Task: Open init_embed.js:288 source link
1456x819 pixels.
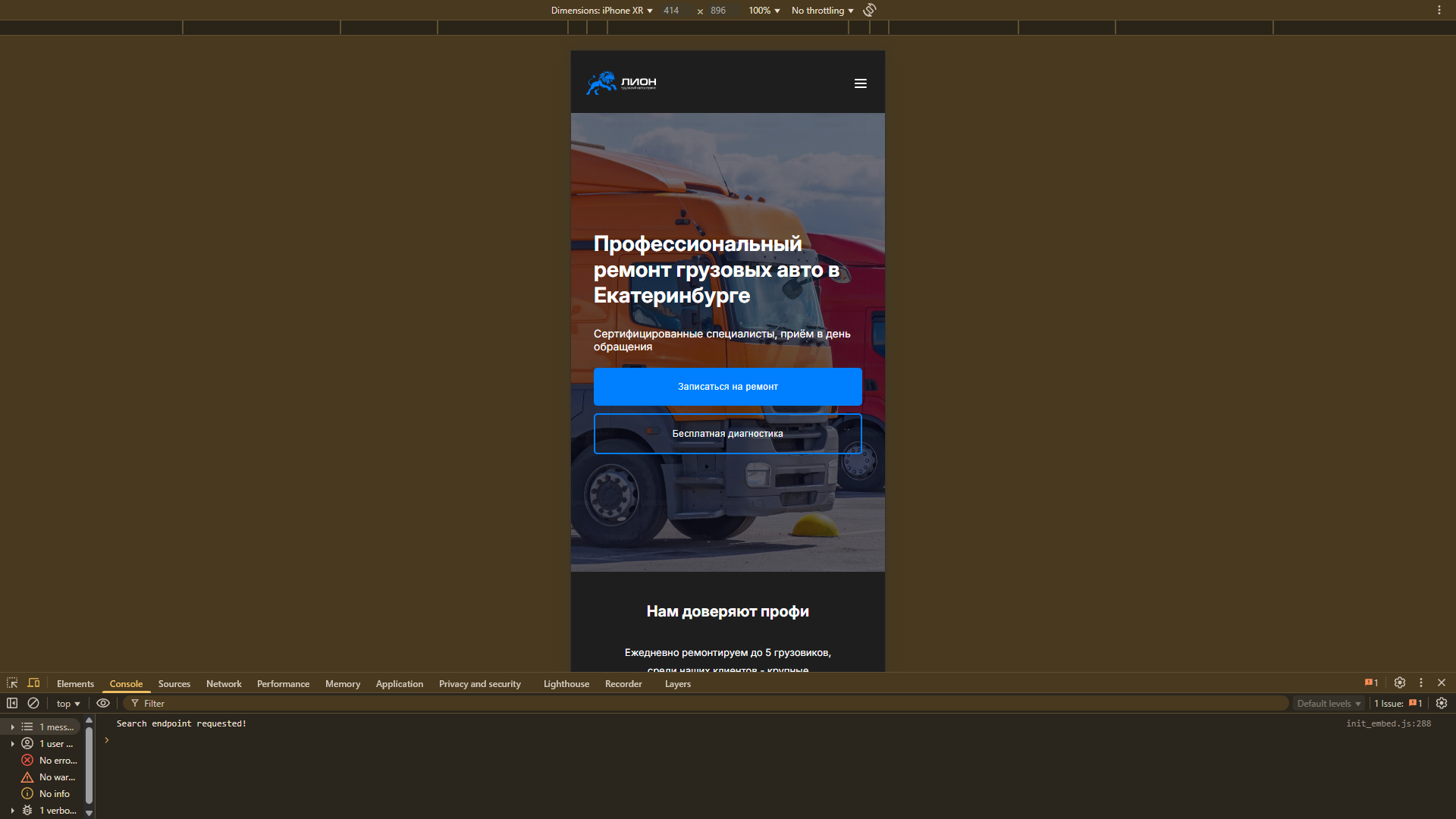Action: point(1388,723)
